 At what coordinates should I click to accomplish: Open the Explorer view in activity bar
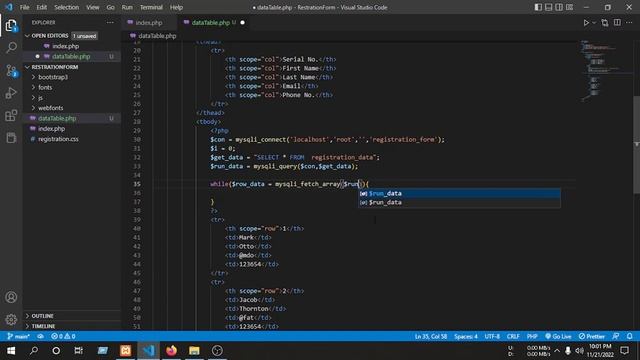point(11,26)
